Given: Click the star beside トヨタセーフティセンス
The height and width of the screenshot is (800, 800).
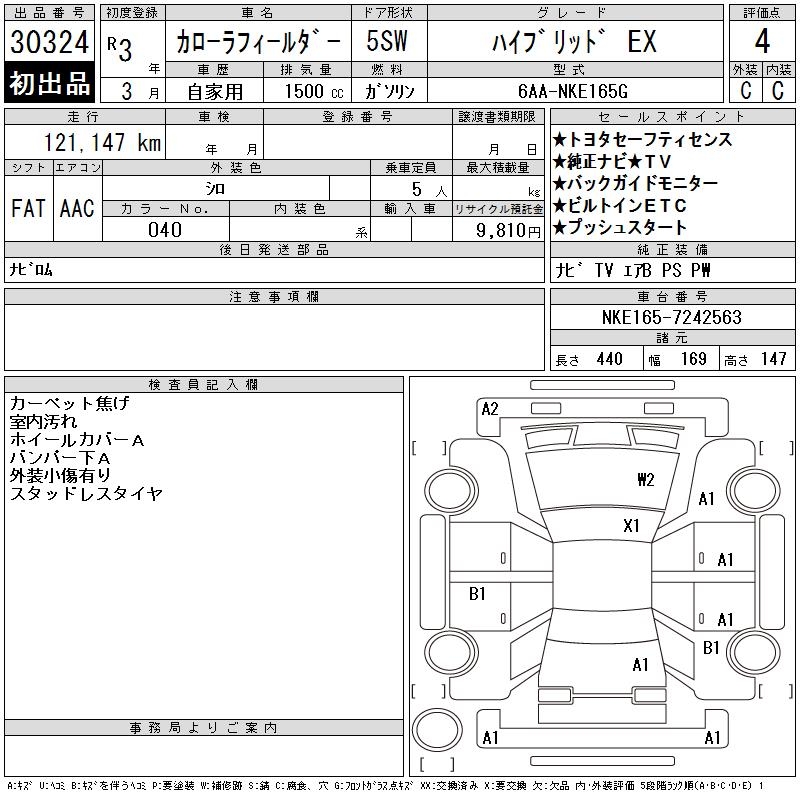Looking at the screenshot, I should (x=560, y=140).
